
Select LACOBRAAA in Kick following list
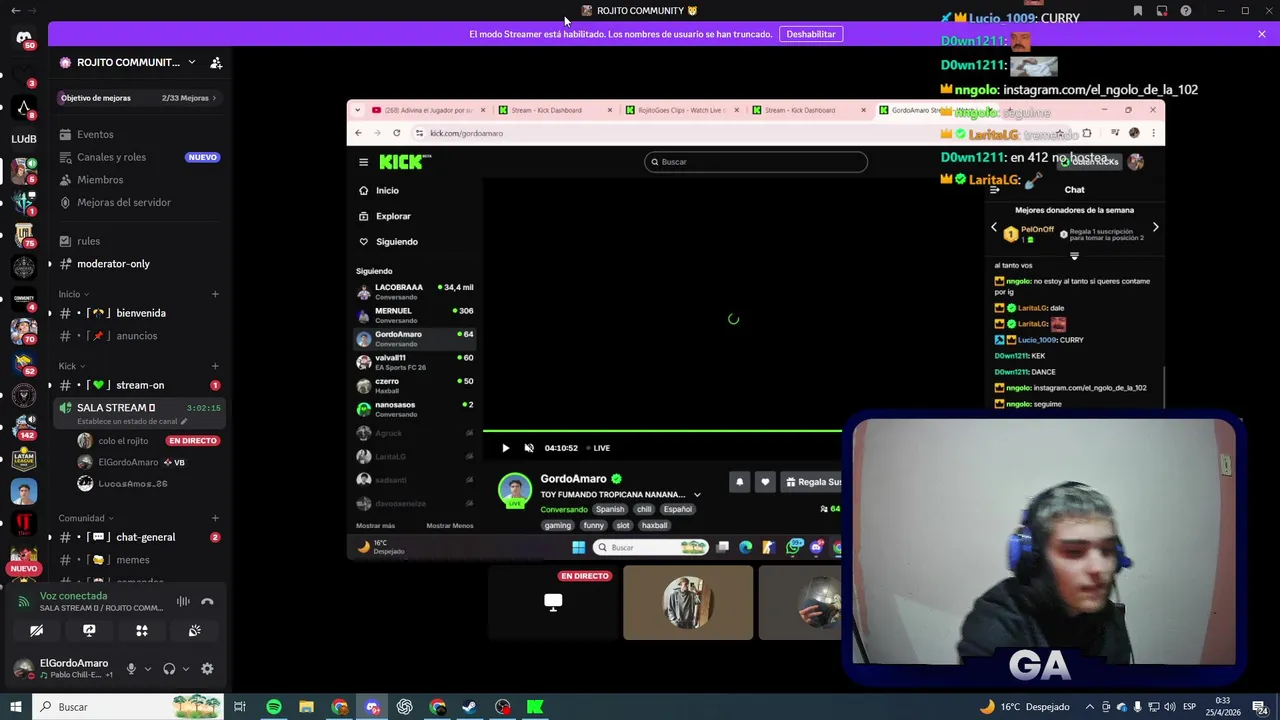(x=416, y=292)
